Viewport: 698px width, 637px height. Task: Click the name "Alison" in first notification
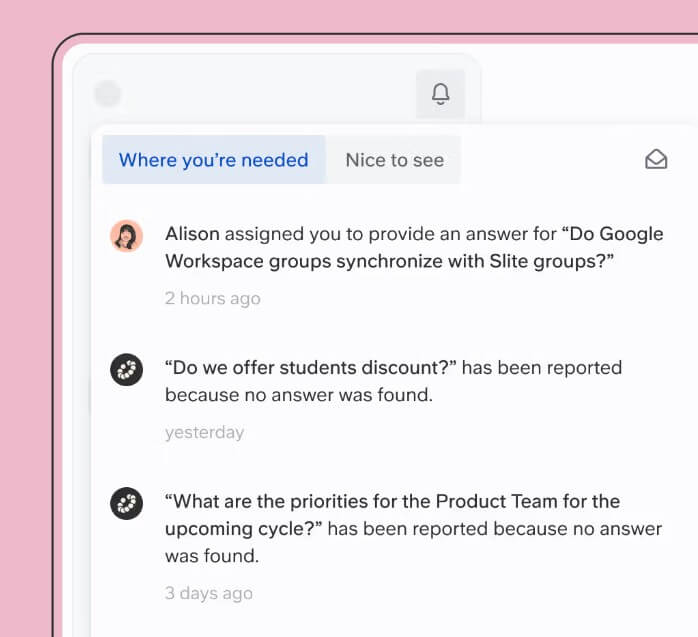click(192, 234)
